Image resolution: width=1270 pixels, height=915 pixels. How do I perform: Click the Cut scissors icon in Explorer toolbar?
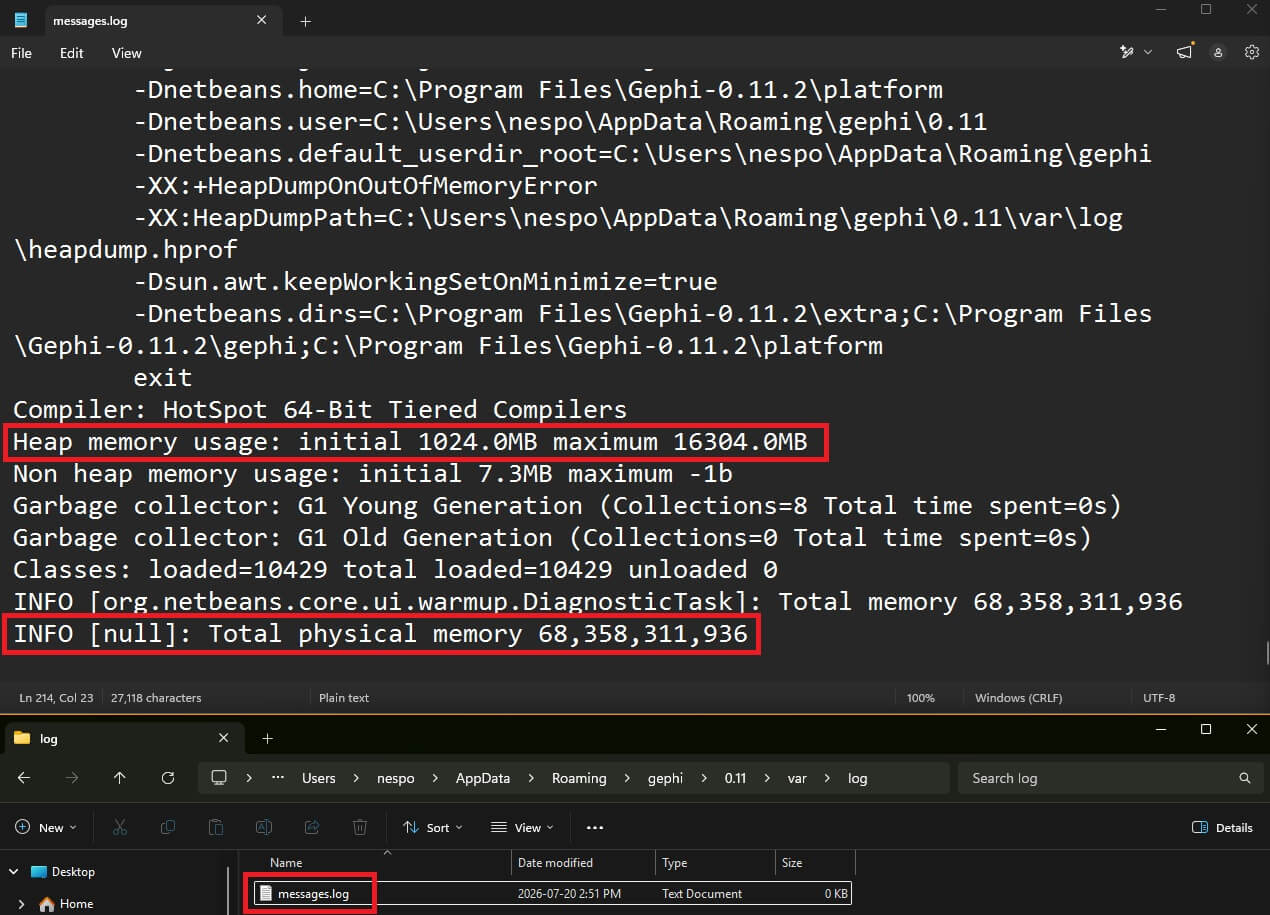(120, 827)
